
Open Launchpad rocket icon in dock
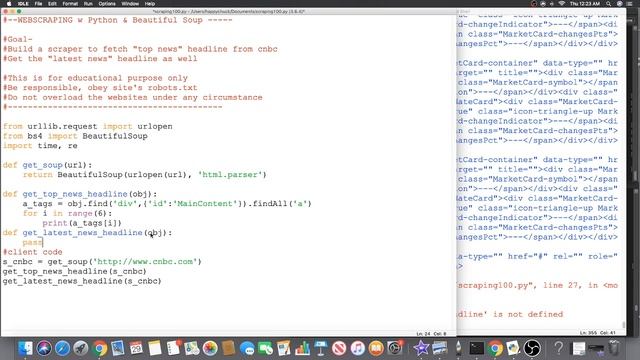tap(81, 349)
